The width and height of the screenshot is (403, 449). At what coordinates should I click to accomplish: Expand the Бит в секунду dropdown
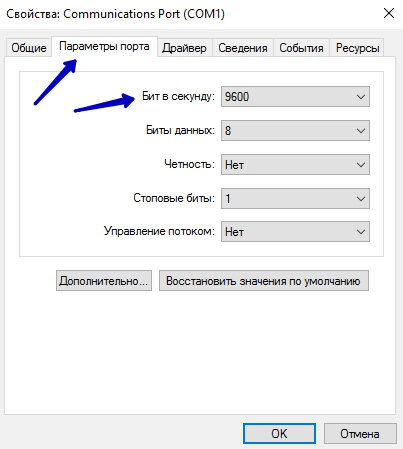pos(295,97)
